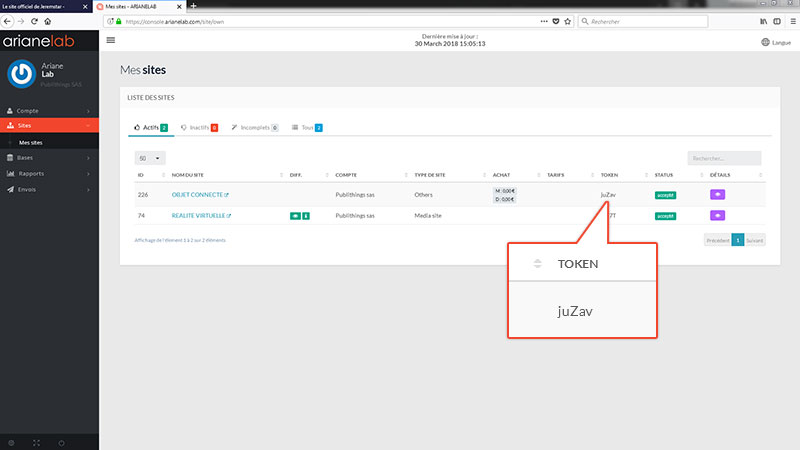Click the green info icon in row 74
Image resolution: width=800 pixels, height=450 pixels.
pyautogui.click(x=306, y=216)
